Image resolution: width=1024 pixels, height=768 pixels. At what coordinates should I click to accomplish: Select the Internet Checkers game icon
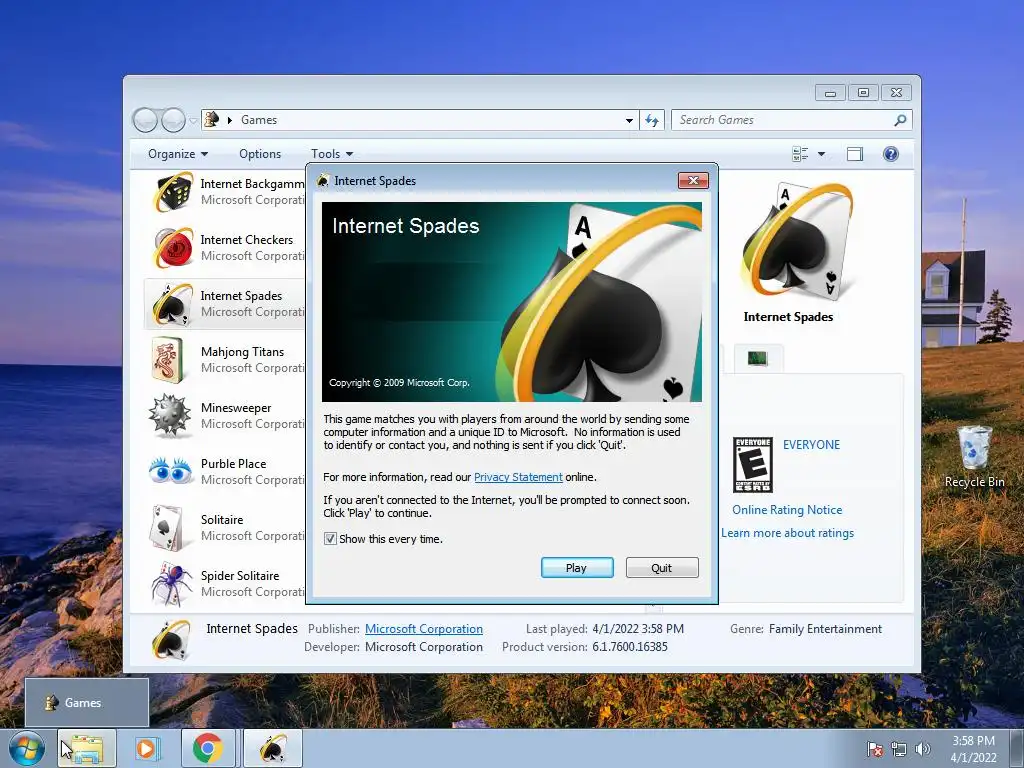point(172,248)
